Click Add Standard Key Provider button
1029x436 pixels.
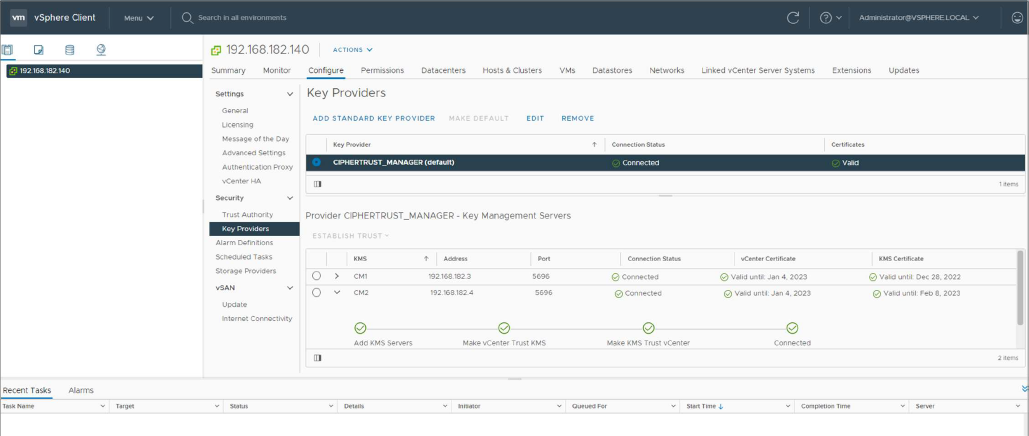point(374,118)
